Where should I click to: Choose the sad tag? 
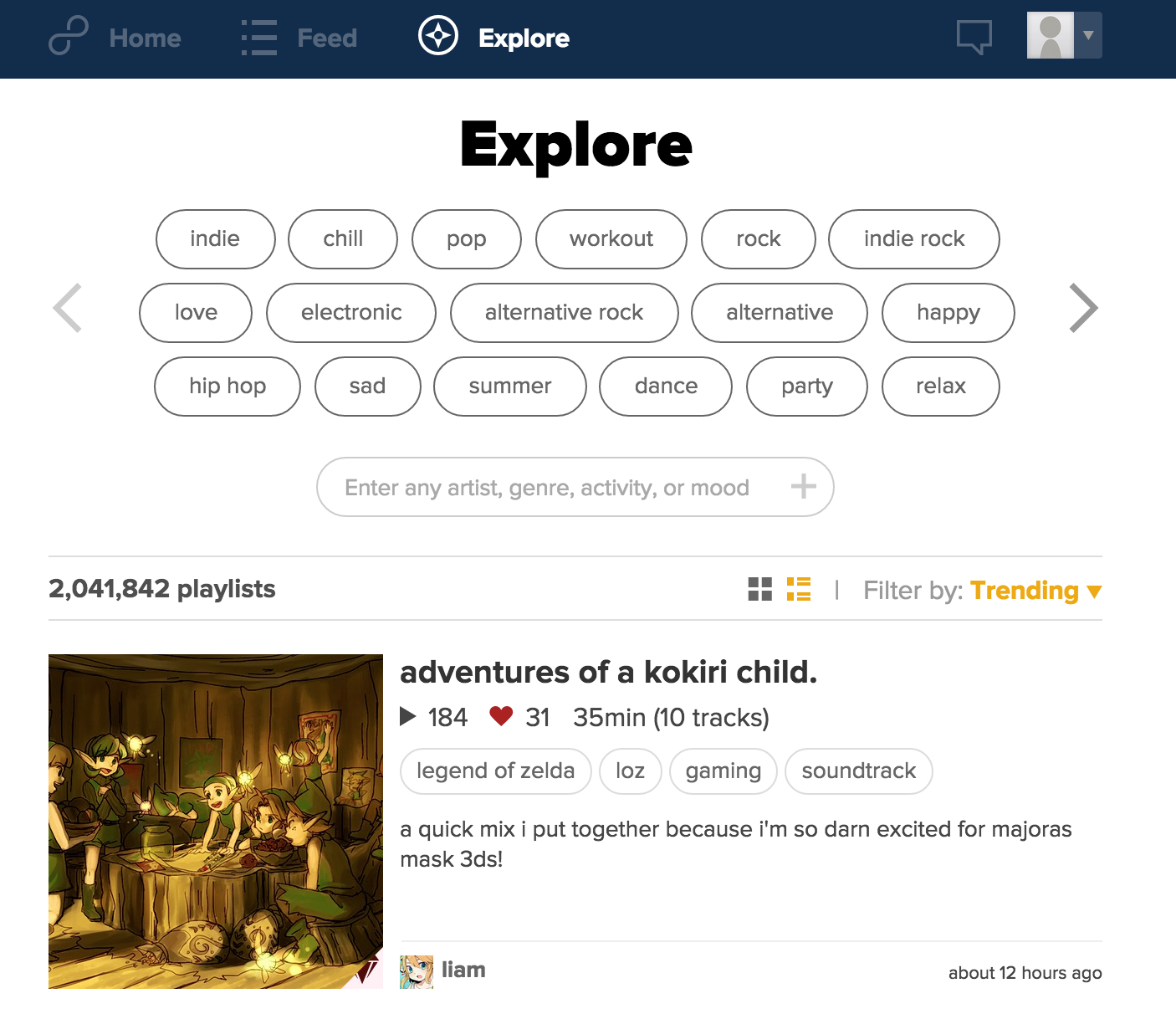click(368, 387)
